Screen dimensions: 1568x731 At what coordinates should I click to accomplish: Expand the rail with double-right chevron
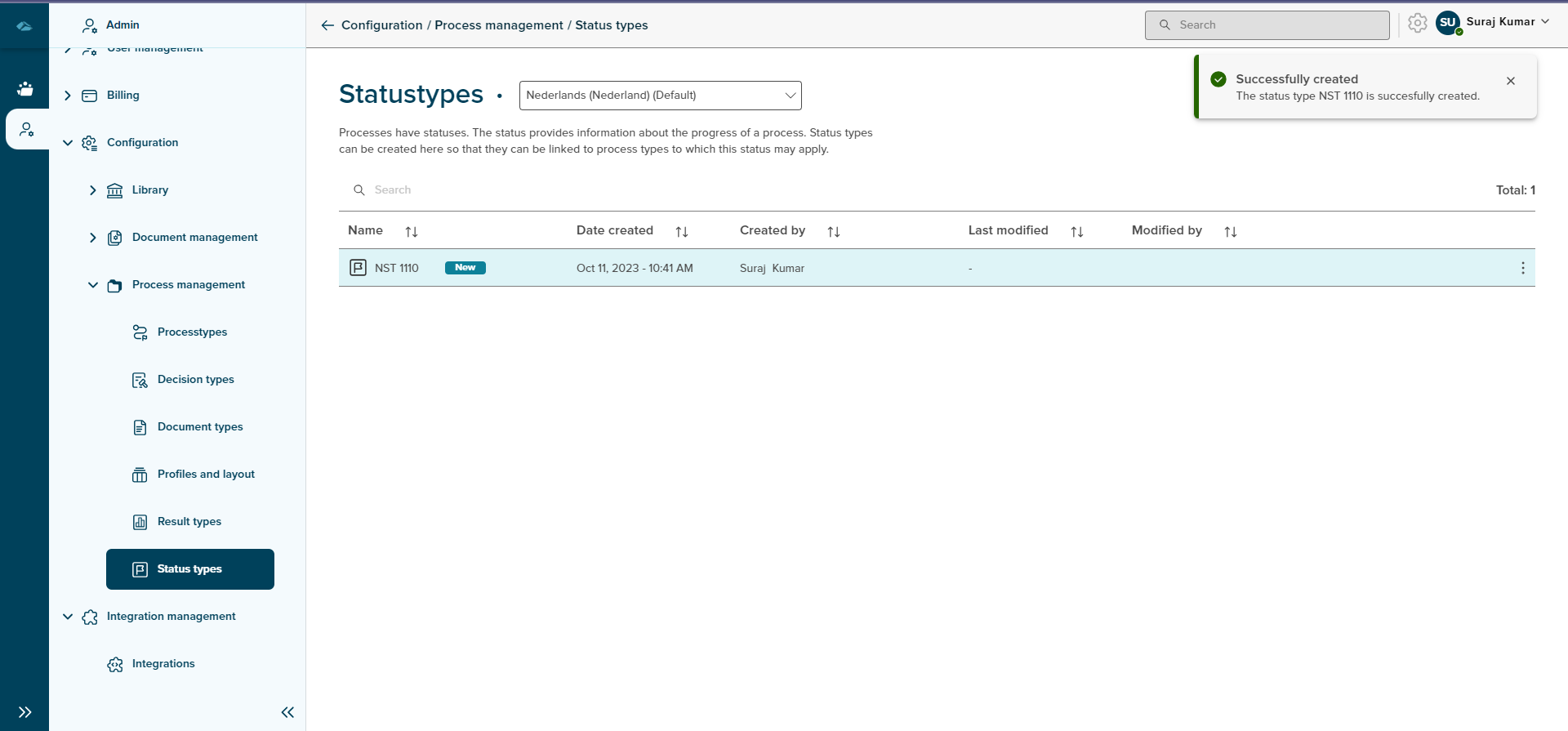[25, 712]
